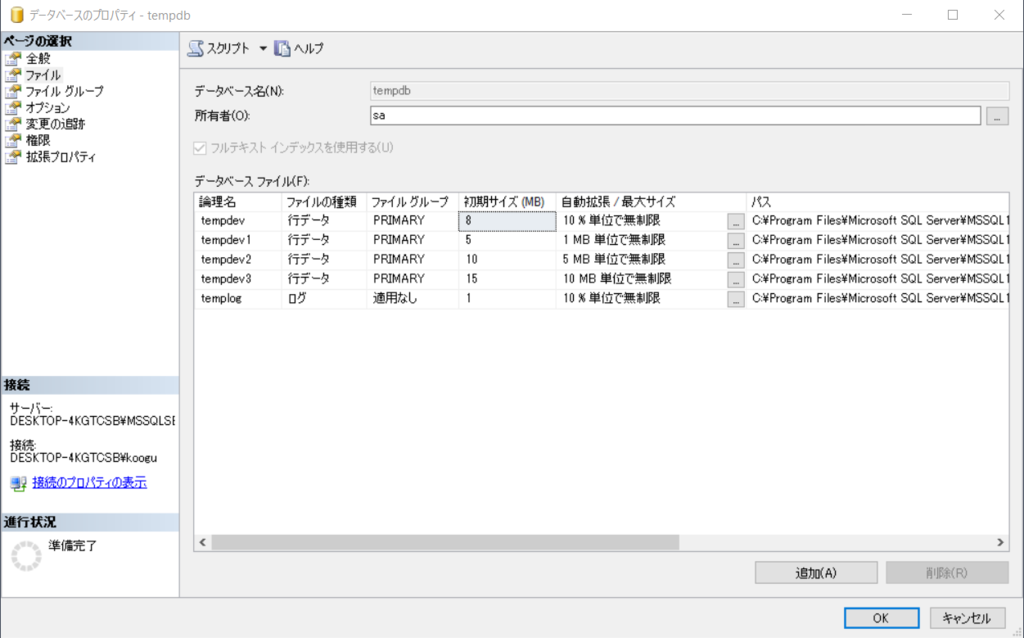Click the OK button
The image size is (1024, 638).
(881, 617)
